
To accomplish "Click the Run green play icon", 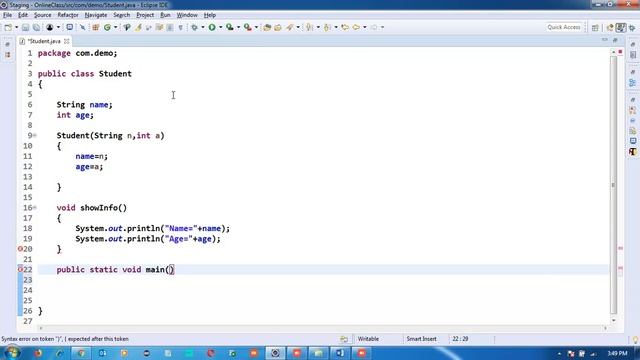I will [x=212, y=27].
